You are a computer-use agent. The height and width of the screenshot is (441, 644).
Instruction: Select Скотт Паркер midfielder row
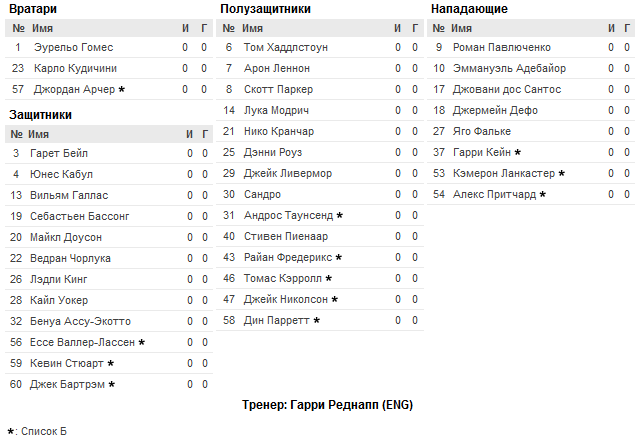point(320,90)
